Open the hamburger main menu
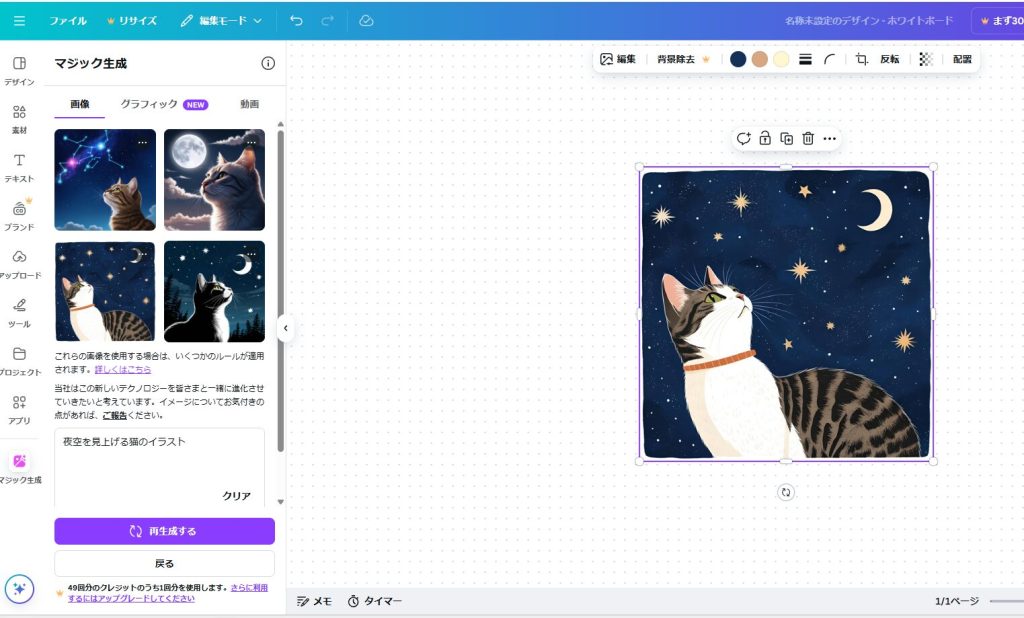 click(19, 20)
